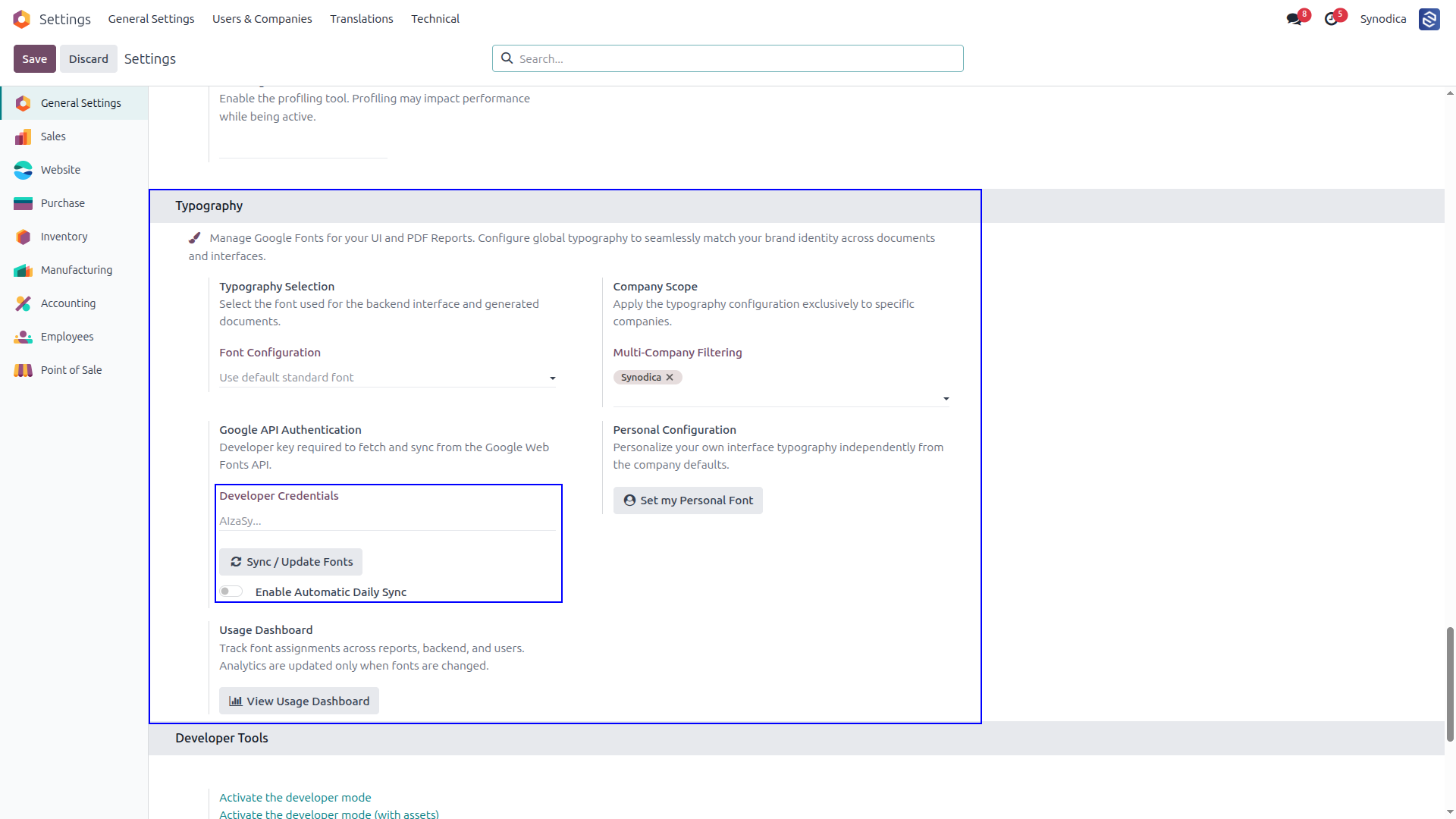Click the Usage Dashboard heading
The height and width of the screenshot is (819, 1456).
pos(266,630)
